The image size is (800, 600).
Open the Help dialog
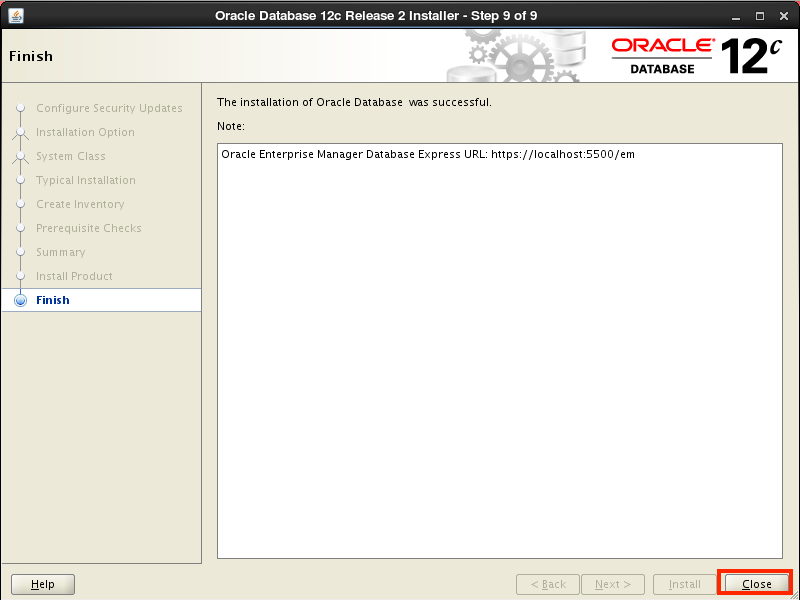tap(43, 584)
